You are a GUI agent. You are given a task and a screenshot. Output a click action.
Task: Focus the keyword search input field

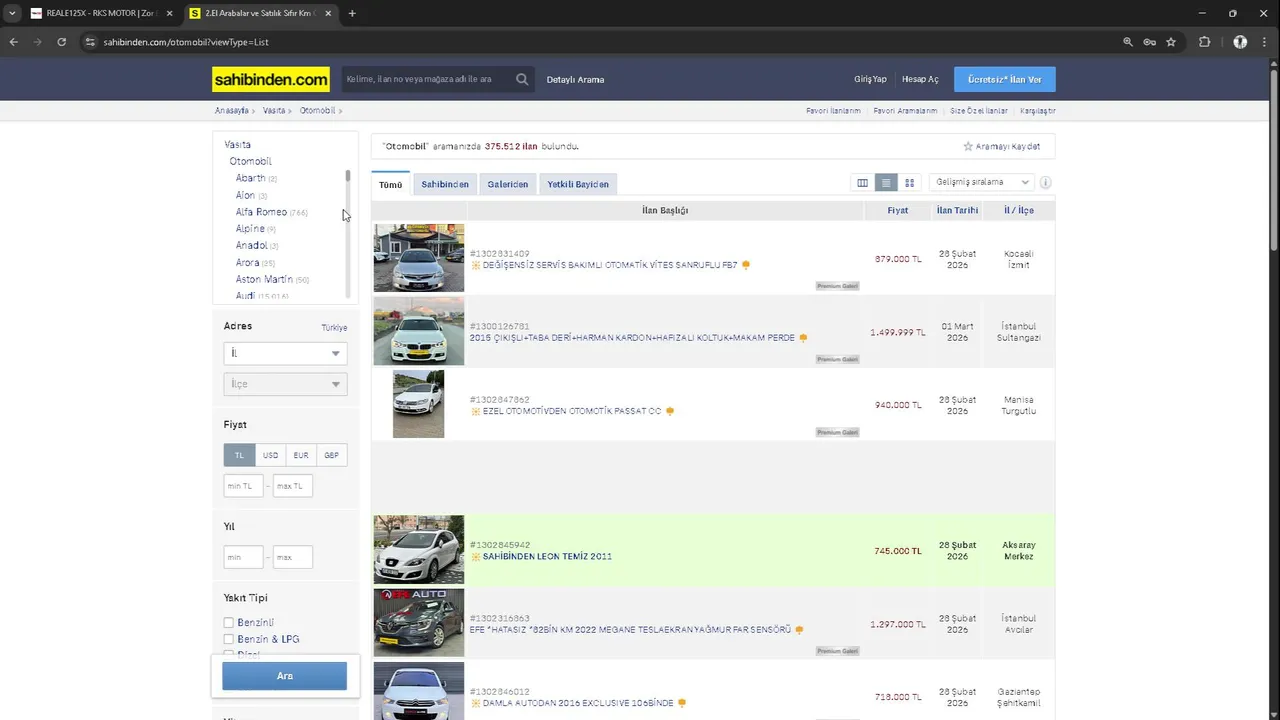click(x=426, y=79)
